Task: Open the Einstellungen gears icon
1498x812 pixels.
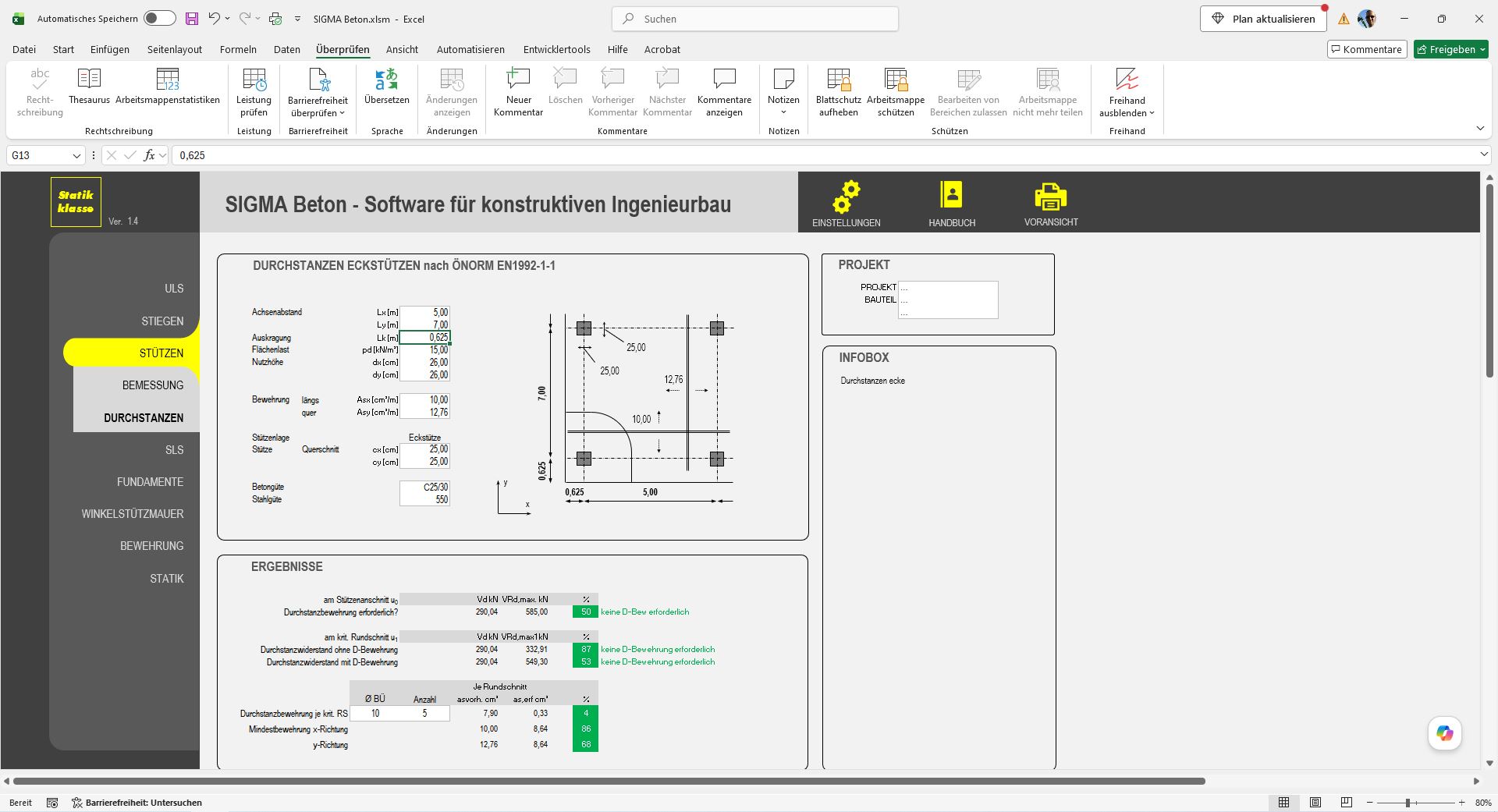Action: pos(846,197)
